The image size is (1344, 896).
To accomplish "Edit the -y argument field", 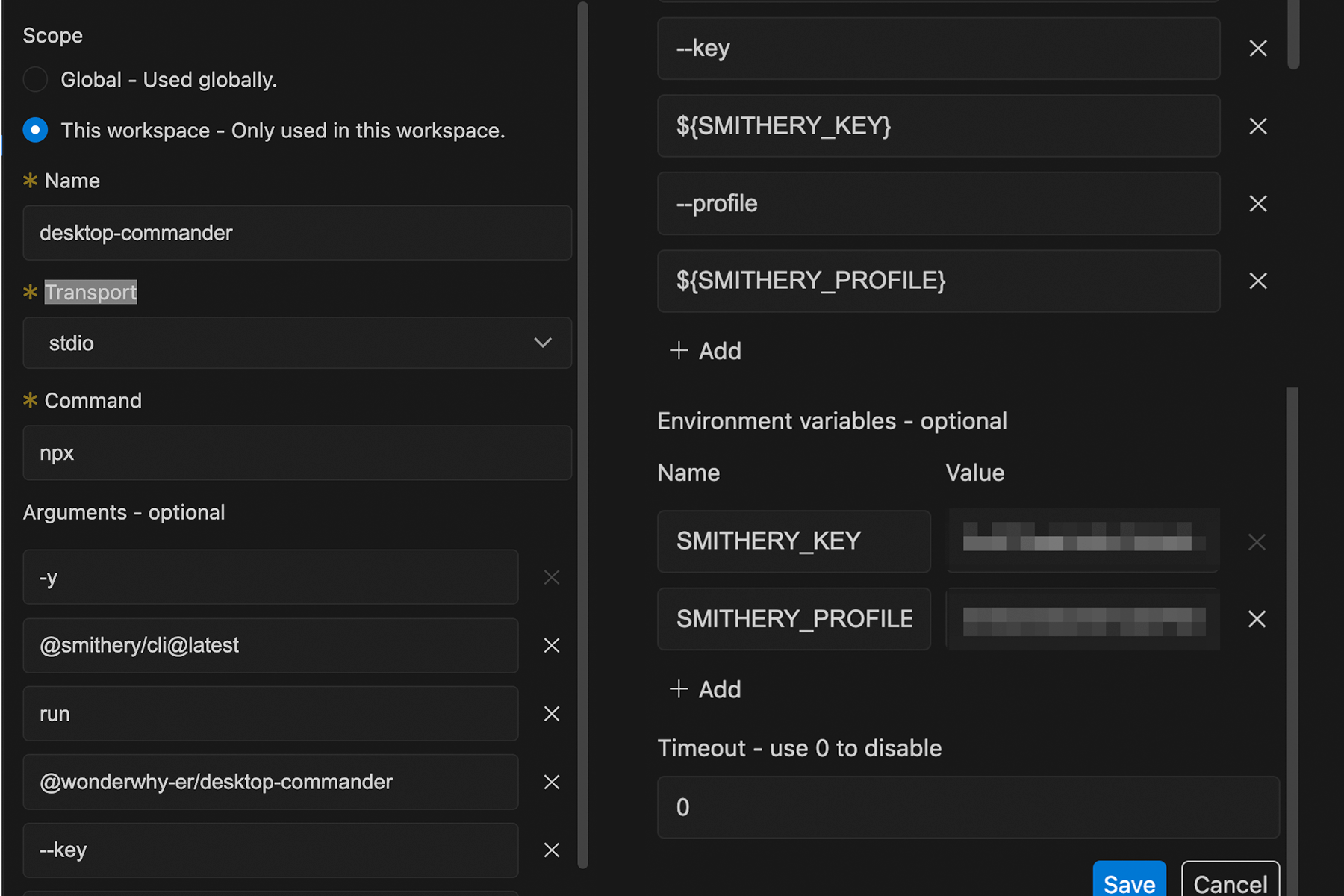I will 270,577.
